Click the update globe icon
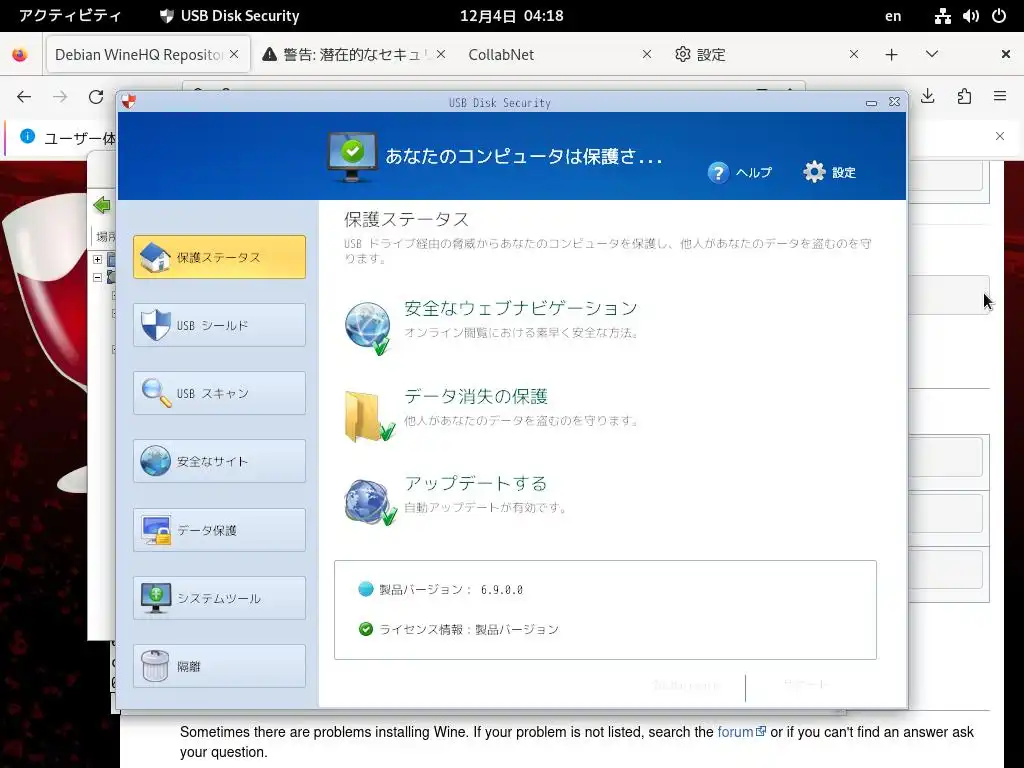Screen dimensions: 1024x768 (x=370, y=502)
